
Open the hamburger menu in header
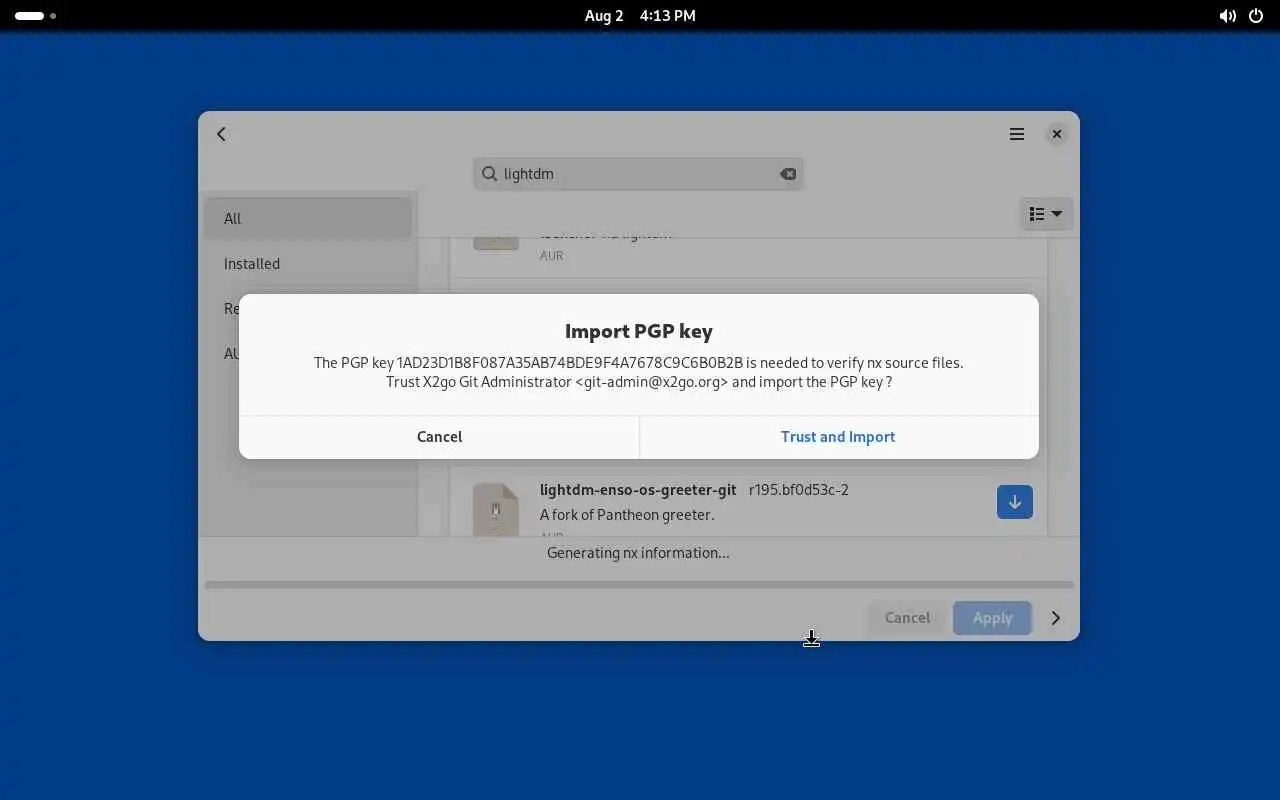coord(1017,134)
